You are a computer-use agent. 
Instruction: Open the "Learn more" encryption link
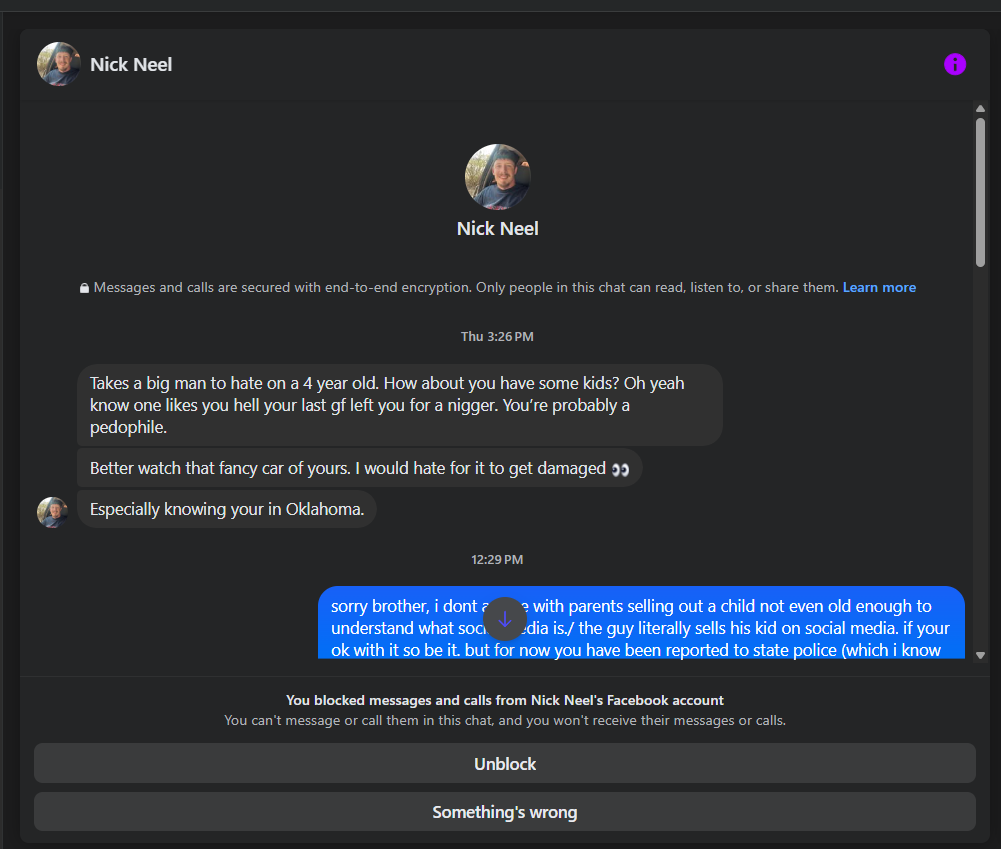click(879, 288)
